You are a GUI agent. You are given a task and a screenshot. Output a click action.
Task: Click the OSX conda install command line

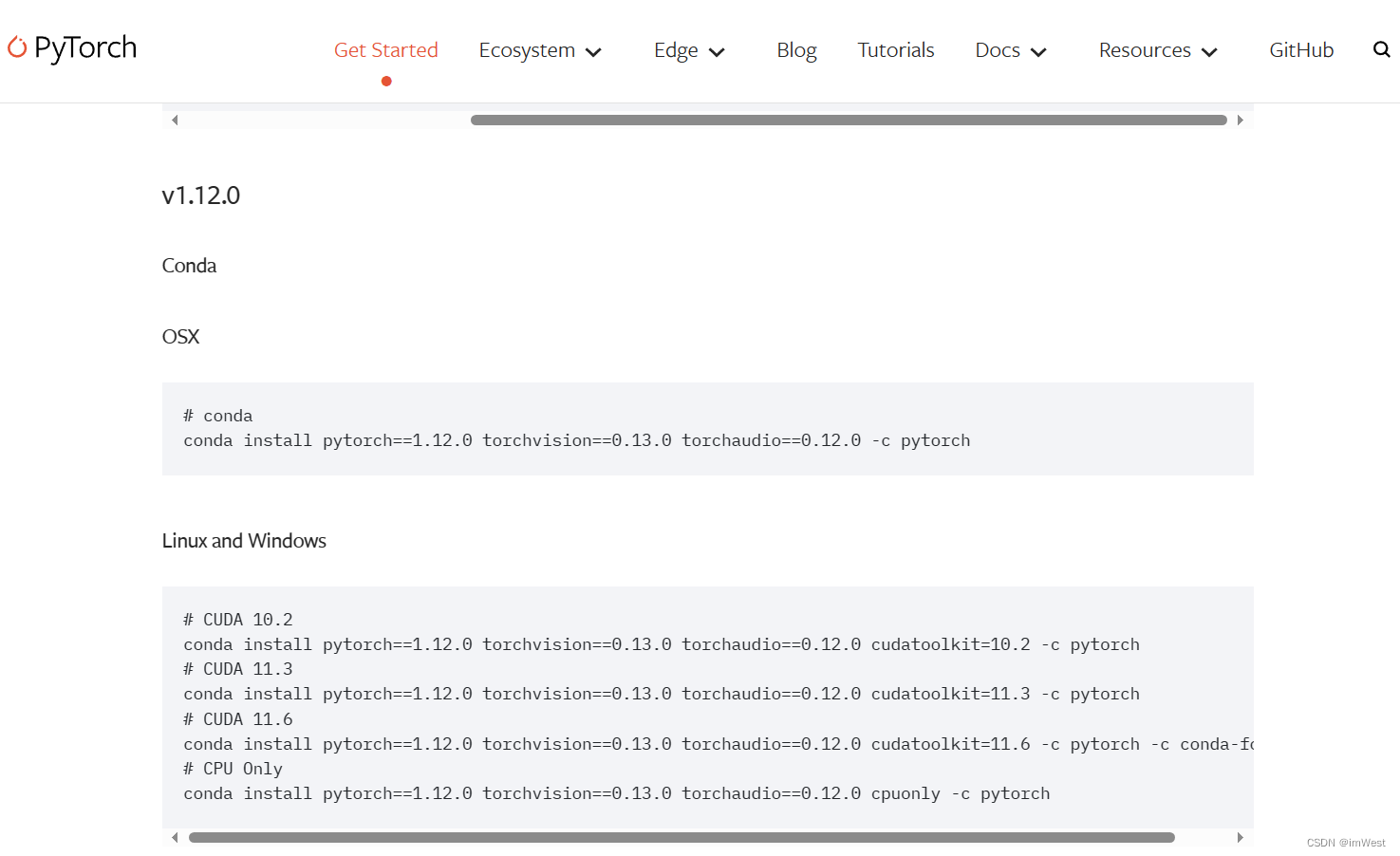click(x=577, y=440)
